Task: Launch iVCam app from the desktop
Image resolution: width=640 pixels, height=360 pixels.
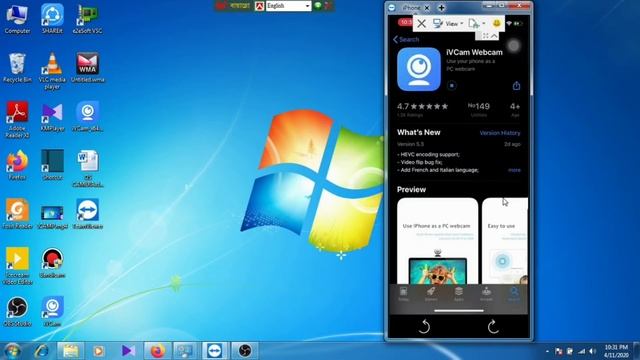Action: pos(52,311)
